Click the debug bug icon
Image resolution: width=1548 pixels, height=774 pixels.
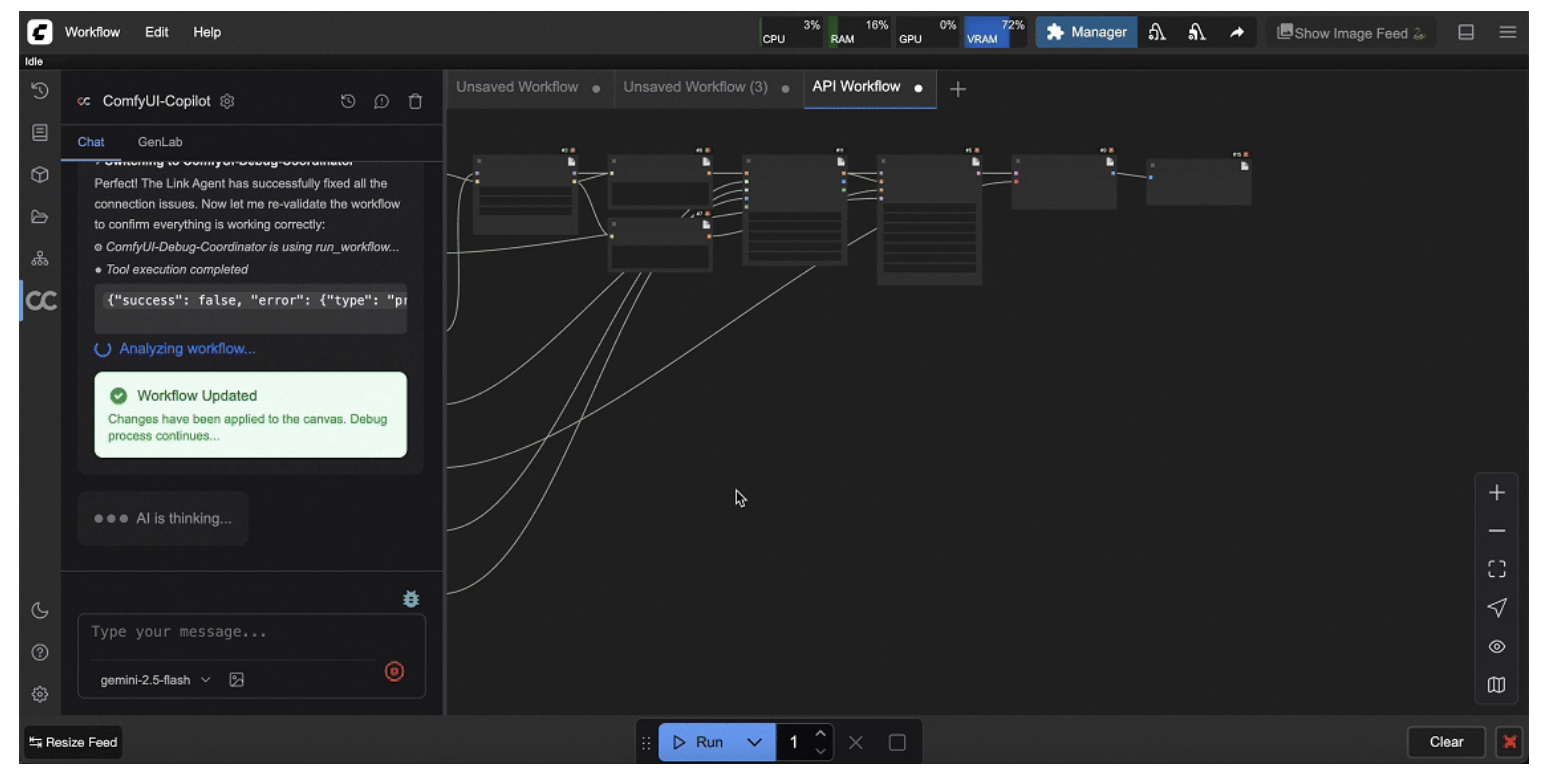411,598
